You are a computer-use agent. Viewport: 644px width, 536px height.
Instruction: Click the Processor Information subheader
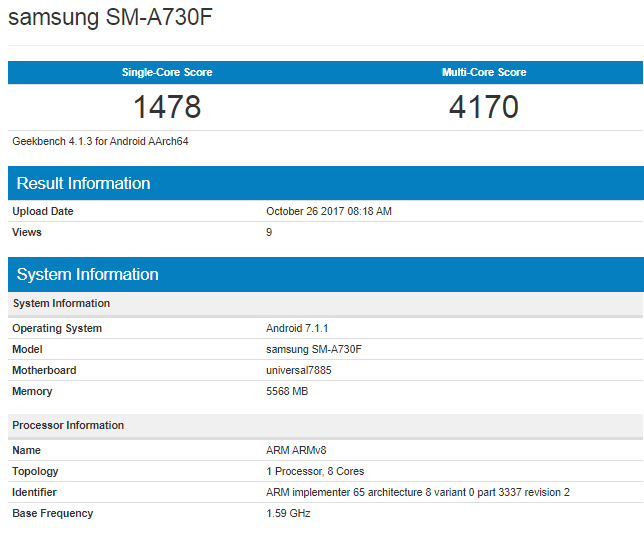click(68, 425)
